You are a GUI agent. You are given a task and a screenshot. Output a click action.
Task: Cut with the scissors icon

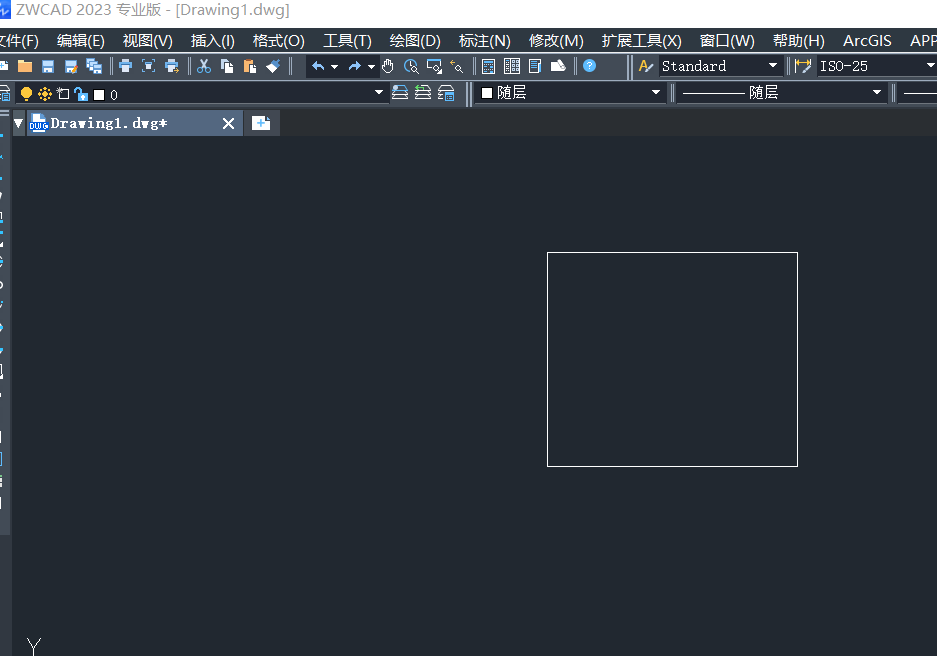point(204,66)
